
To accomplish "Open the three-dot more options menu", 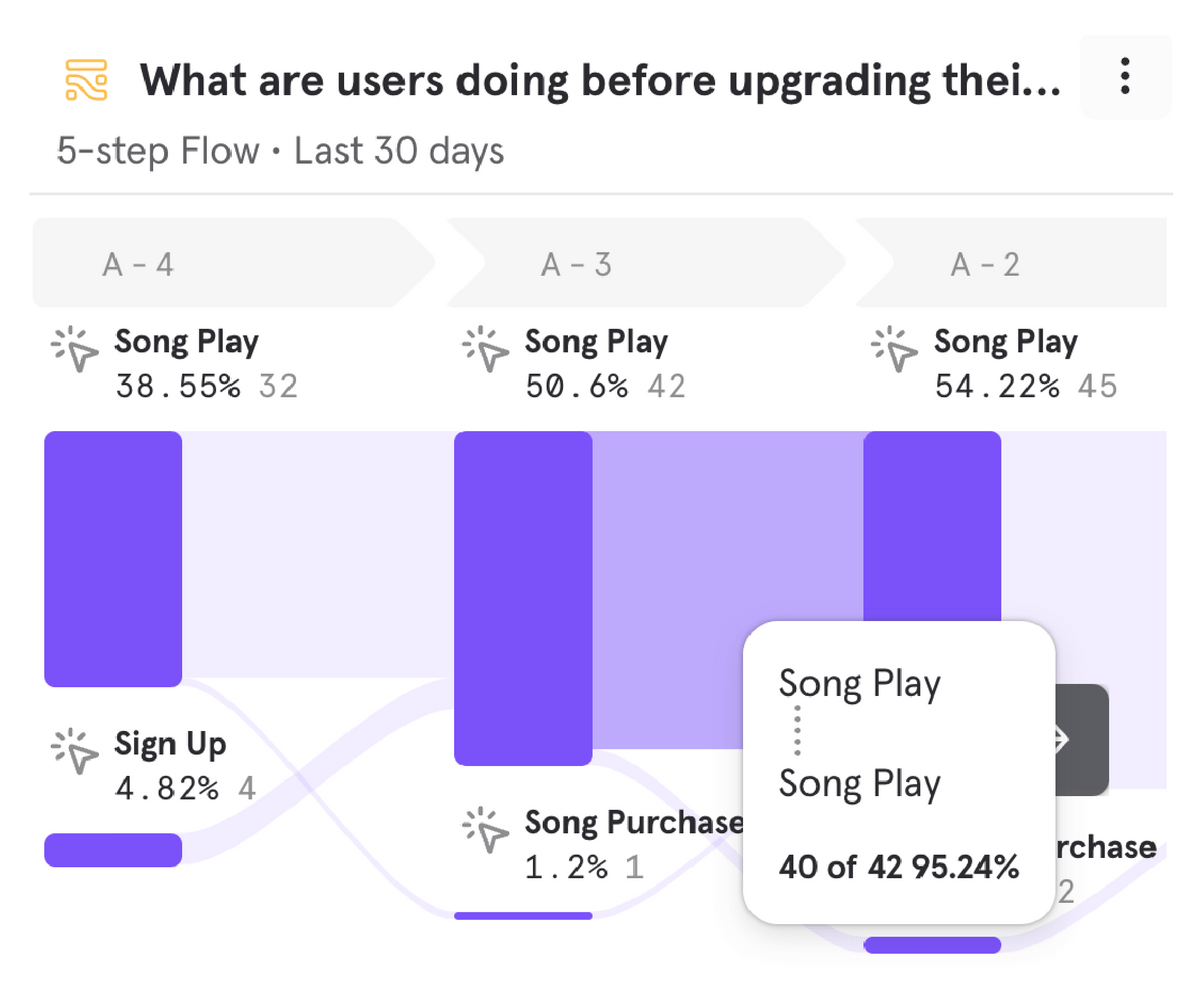I will click(1125, 77).
